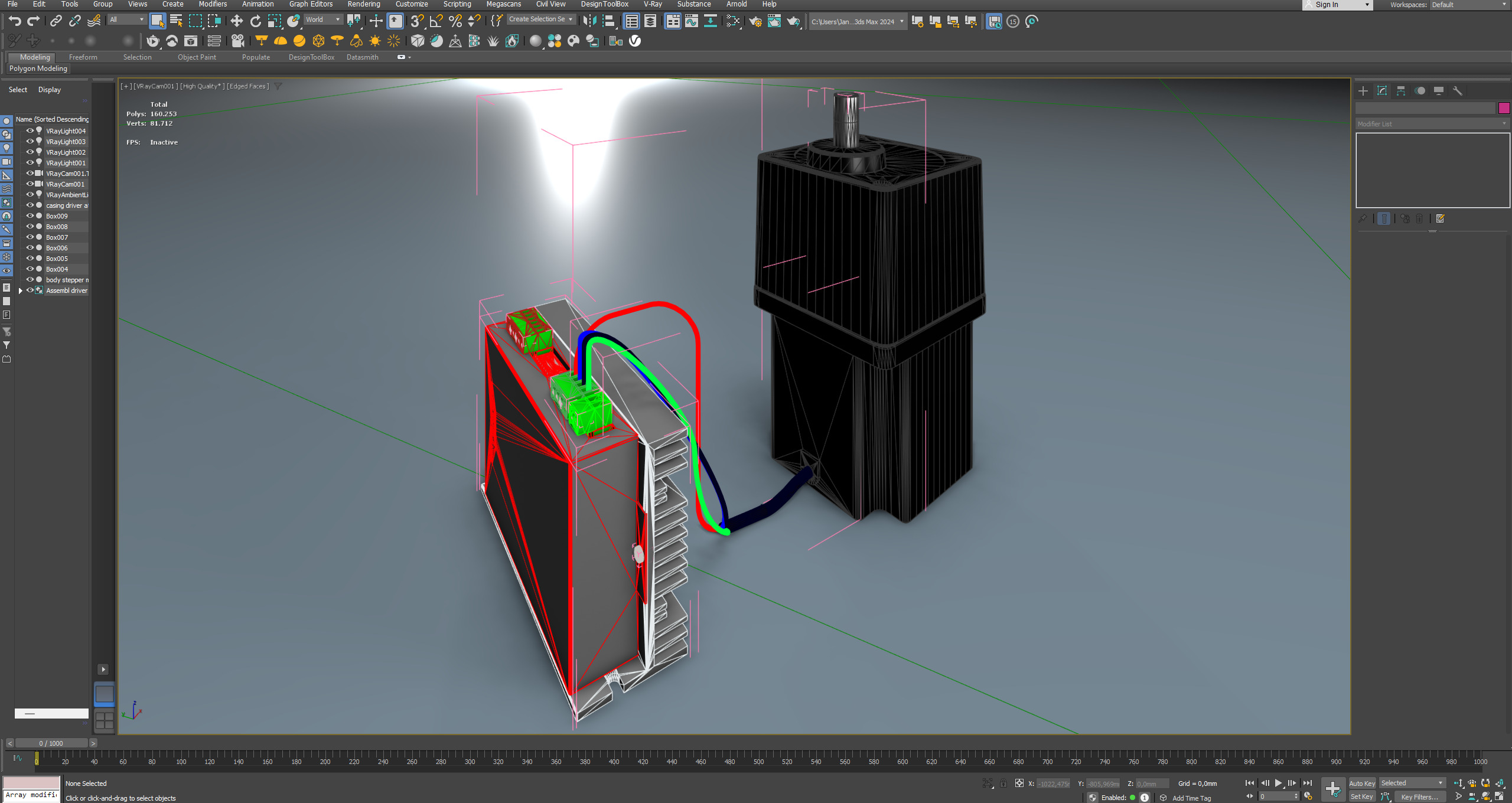Click the Mirror tool icon
Image resolution: width=1512 pixels, height=803 pixels.
[589, 21]
